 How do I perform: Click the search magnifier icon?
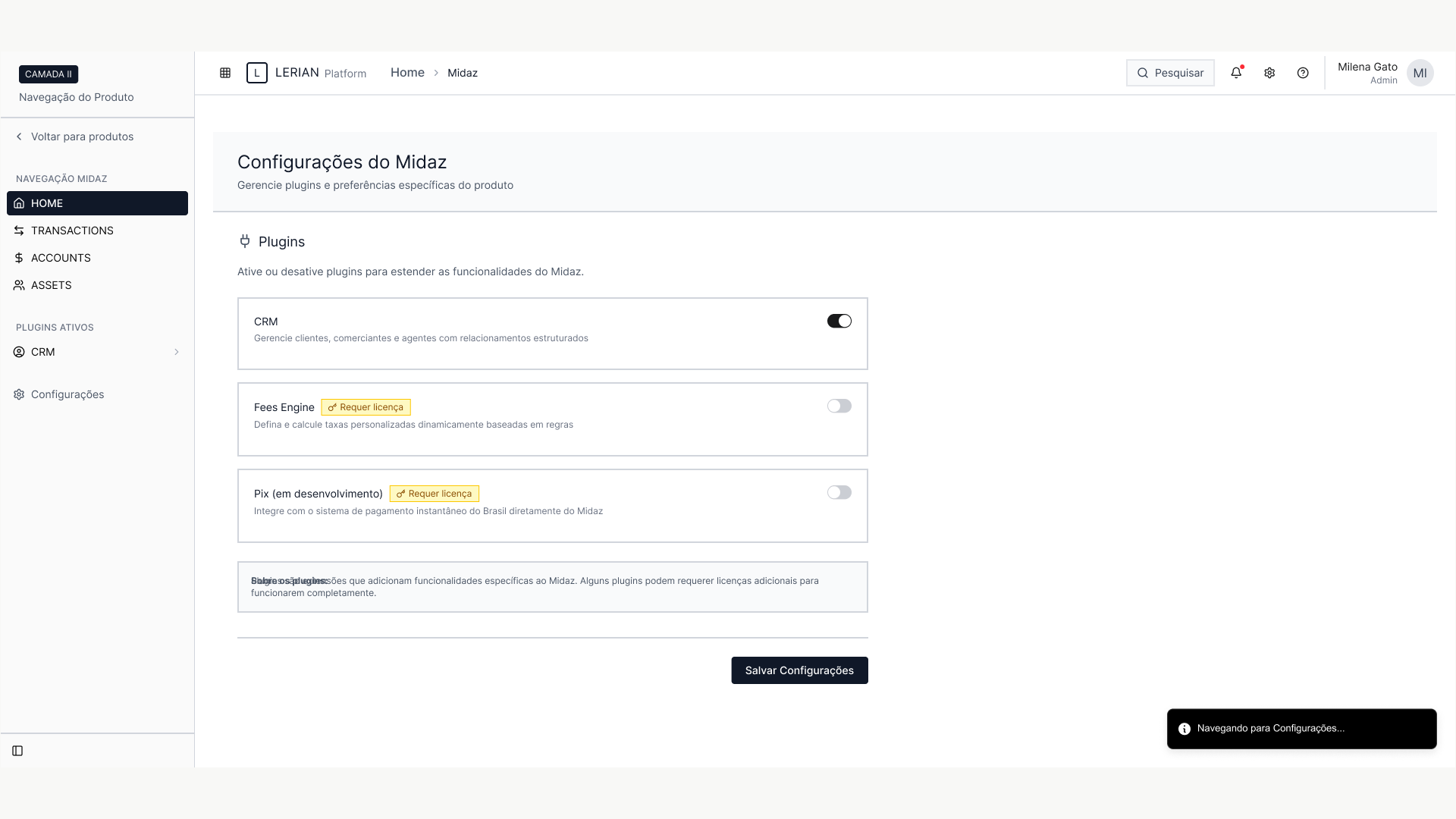point(1143,73)
